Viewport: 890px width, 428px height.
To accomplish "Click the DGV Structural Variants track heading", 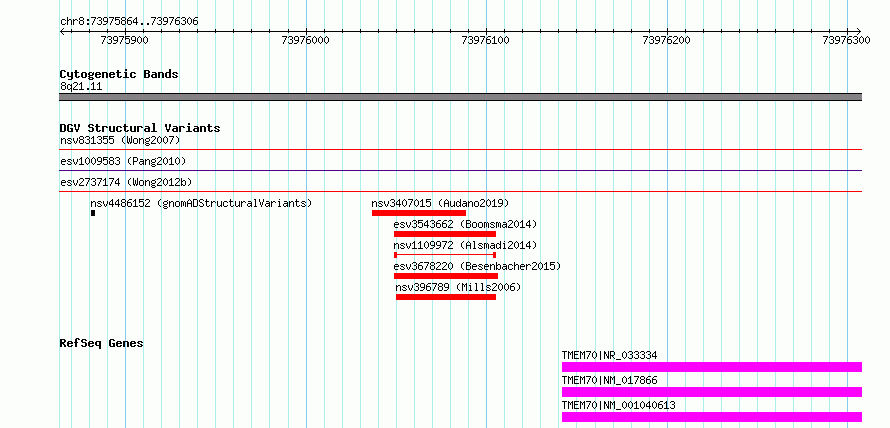I will 140,128.
